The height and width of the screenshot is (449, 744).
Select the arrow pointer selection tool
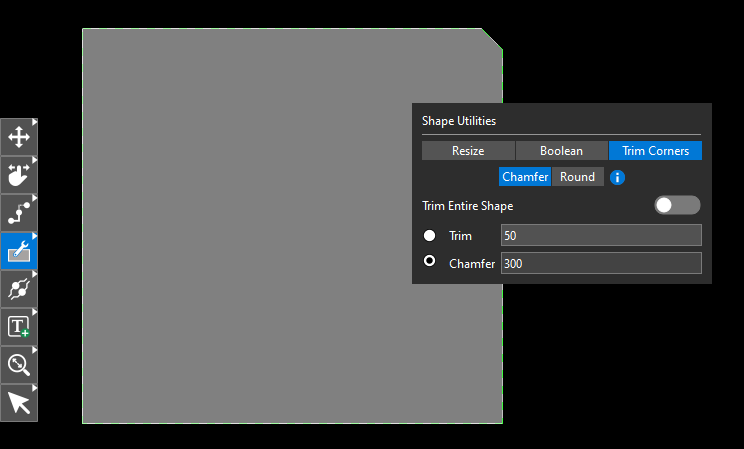pyautogui.click(x=19, y=403)
